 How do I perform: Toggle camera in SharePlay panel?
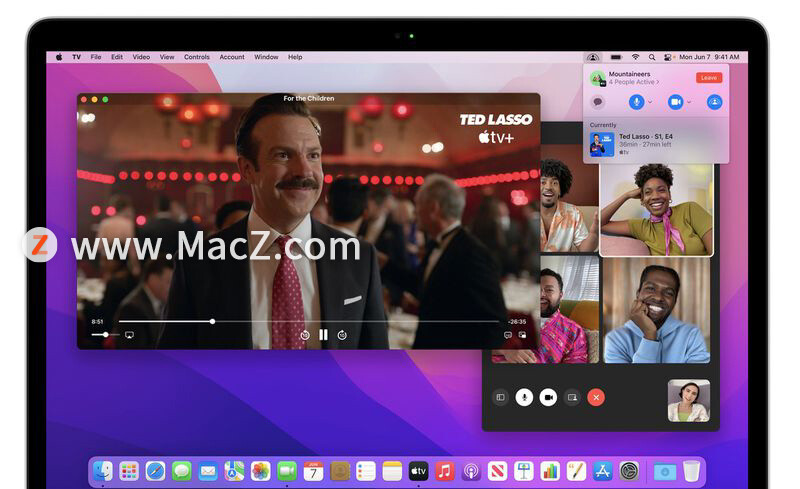pos(676,102)
